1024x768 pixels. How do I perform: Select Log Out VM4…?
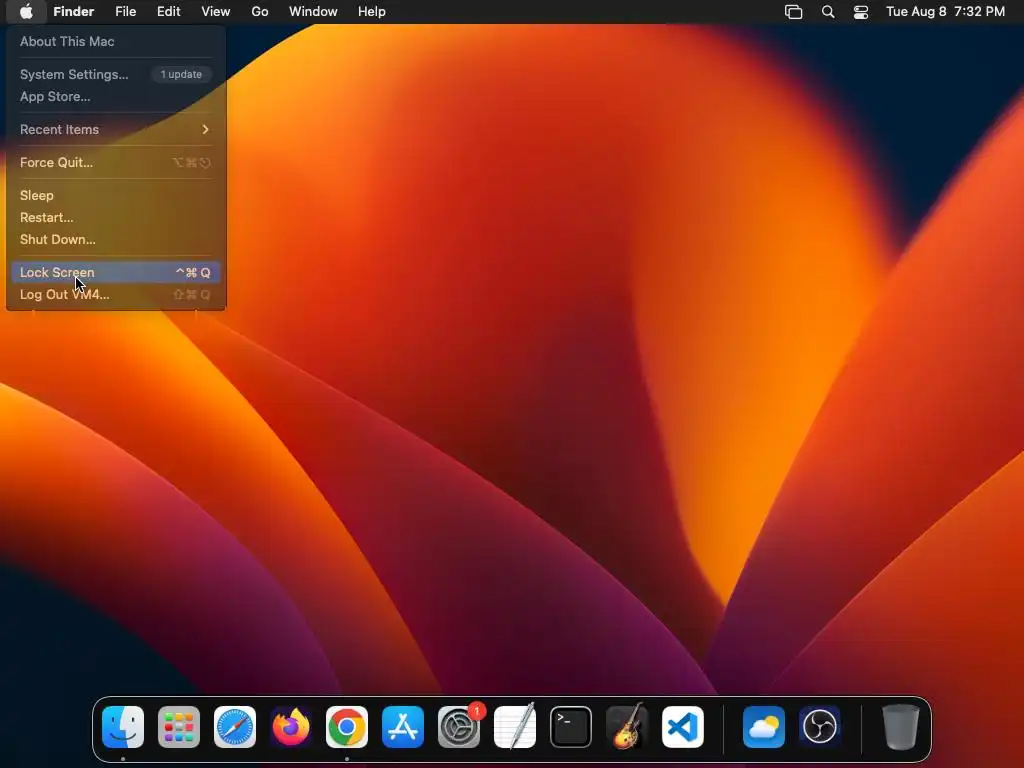[x=116, y=295]
